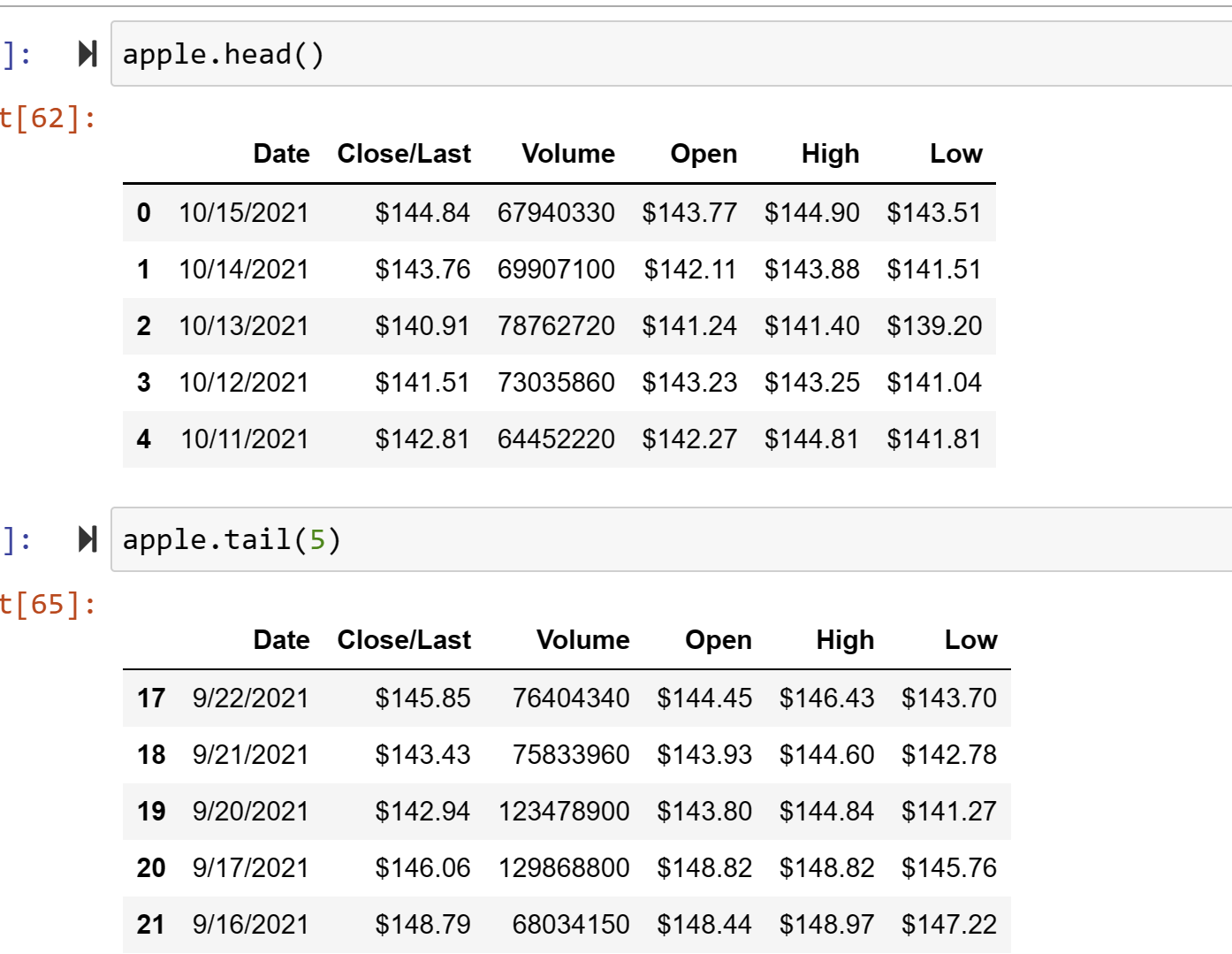Click the Close/Last header in head table

tap(404, 154)
